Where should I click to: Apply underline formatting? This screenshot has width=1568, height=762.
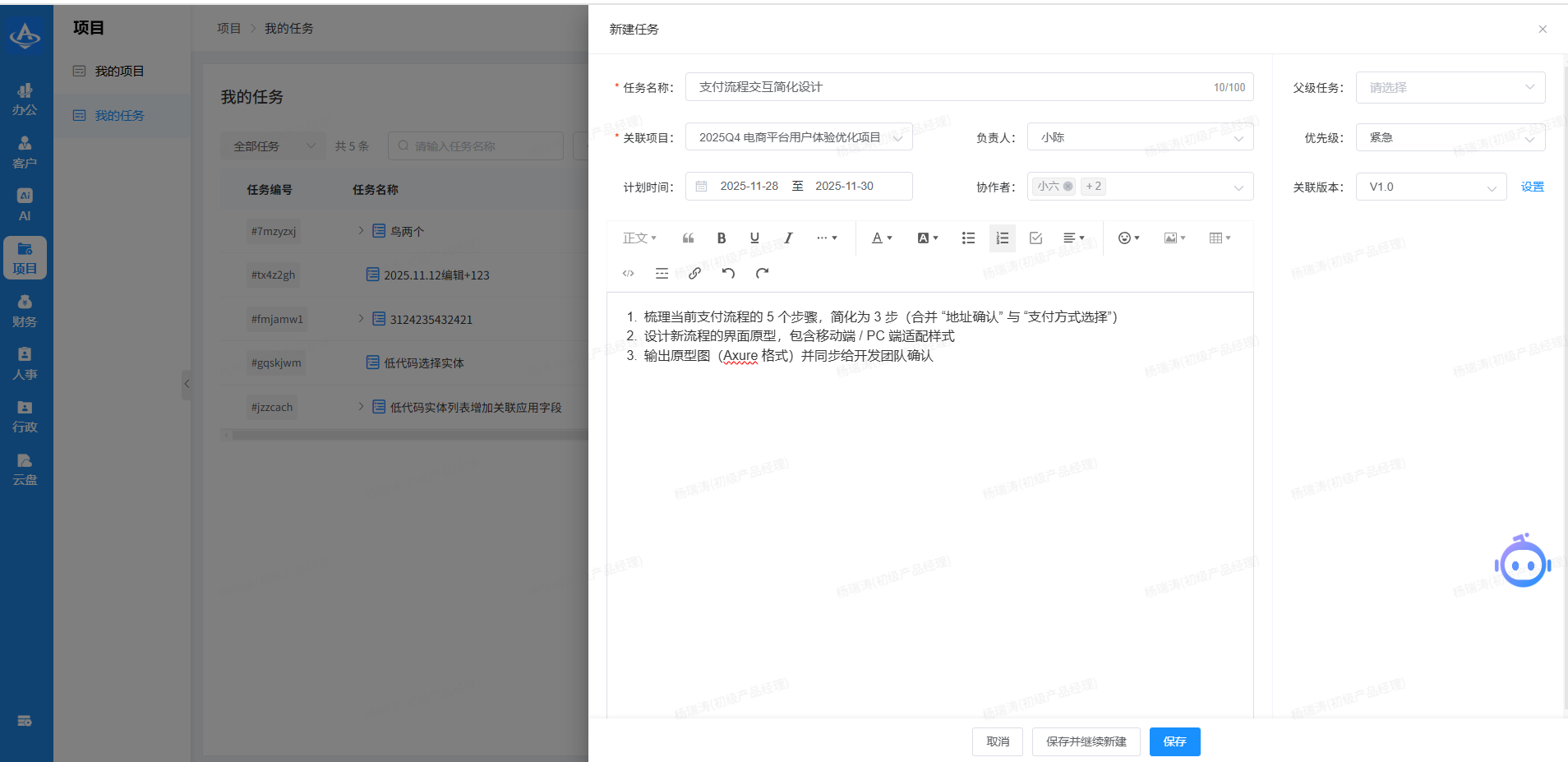[x=754, y=238]
